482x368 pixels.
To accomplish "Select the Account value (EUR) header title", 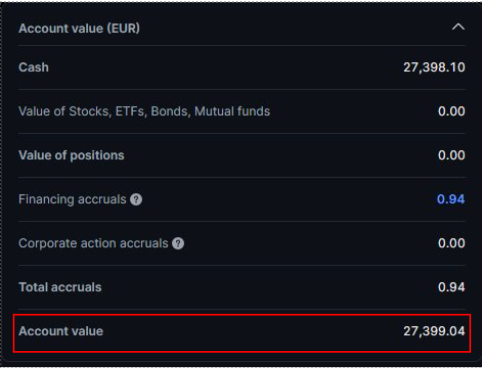I will click(x=79, y=28).
